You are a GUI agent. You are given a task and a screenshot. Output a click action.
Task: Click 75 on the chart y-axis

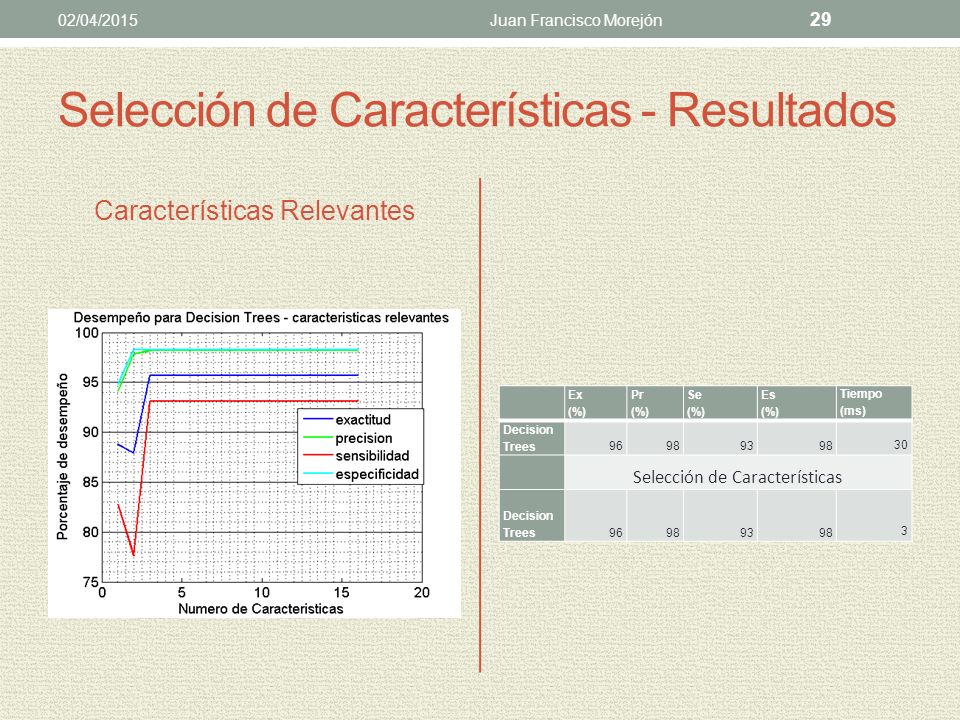[x=91, y=582]
